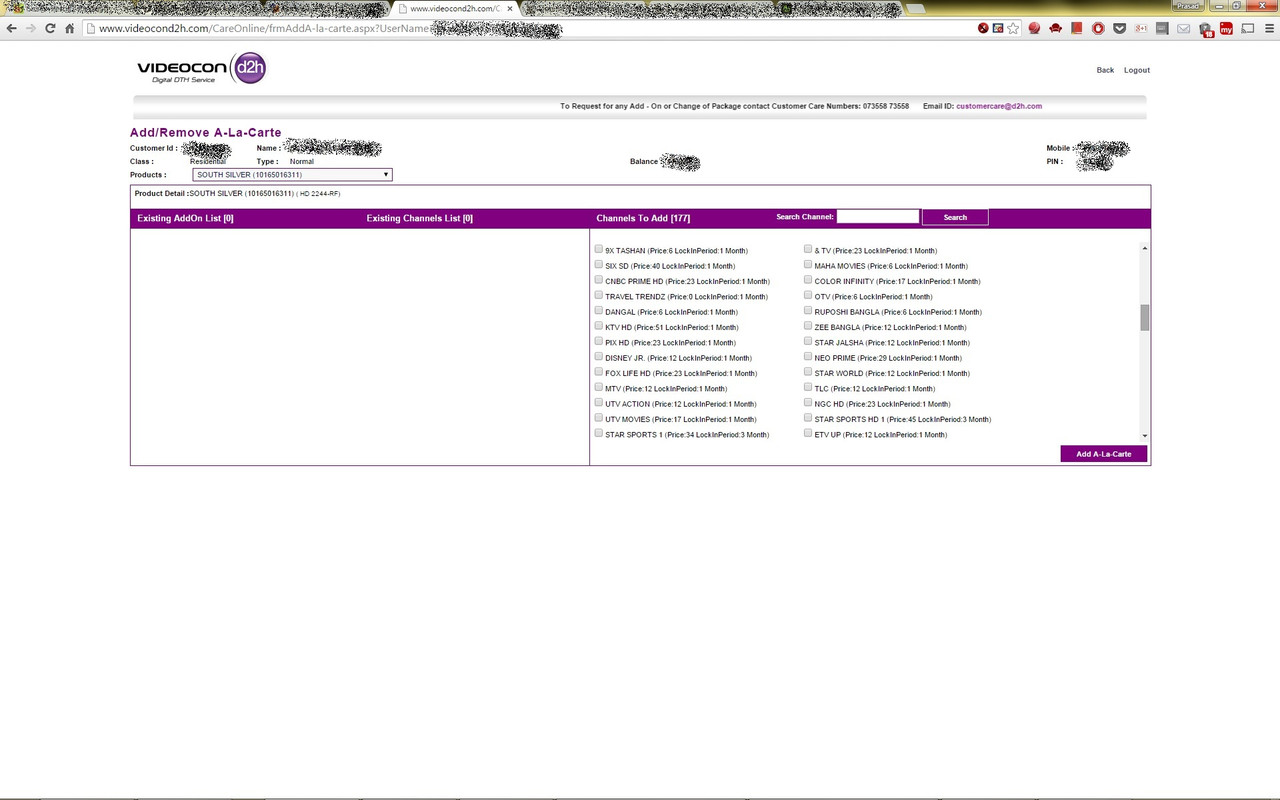Click the Google +1 extension button
Viewport: 1280px width, 800px height.
pyautogui.click(x=1140, y=28)
